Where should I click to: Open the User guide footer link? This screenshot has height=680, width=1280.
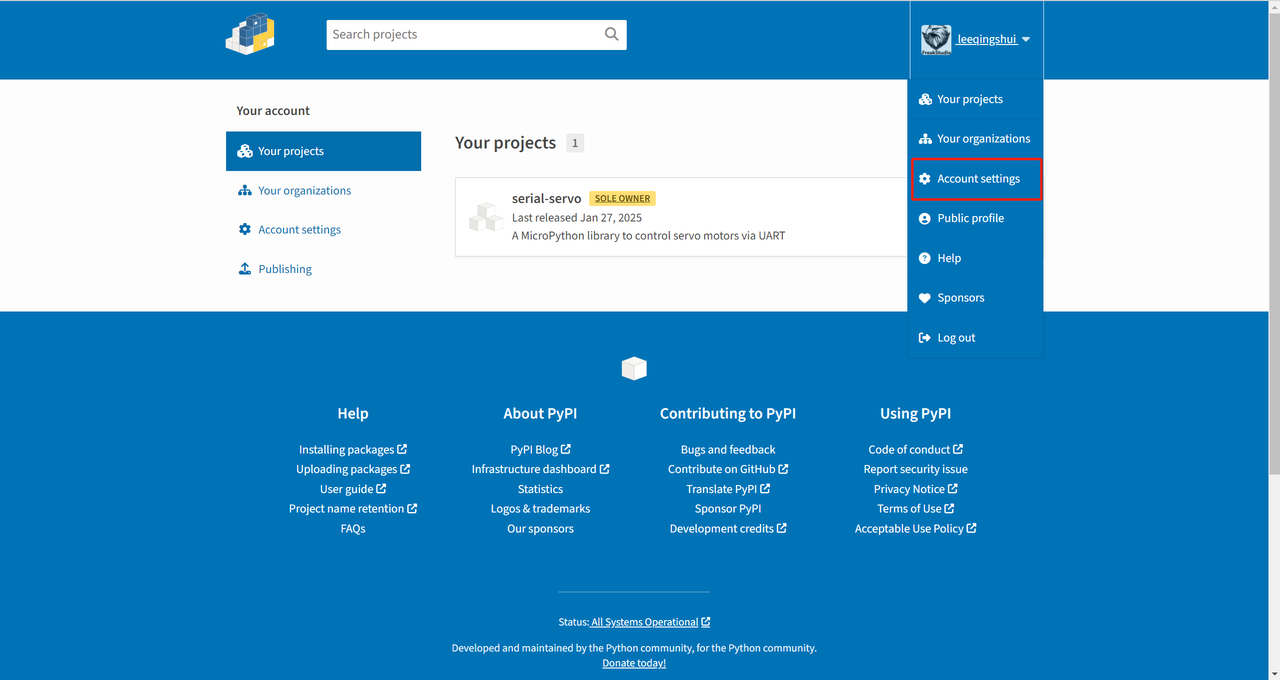coord(353,489)
